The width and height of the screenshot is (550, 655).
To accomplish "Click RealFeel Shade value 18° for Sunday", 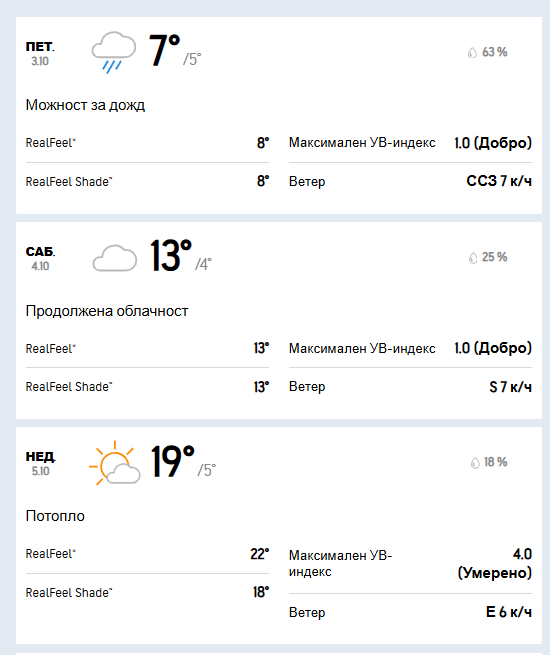I will click(261, 592).
